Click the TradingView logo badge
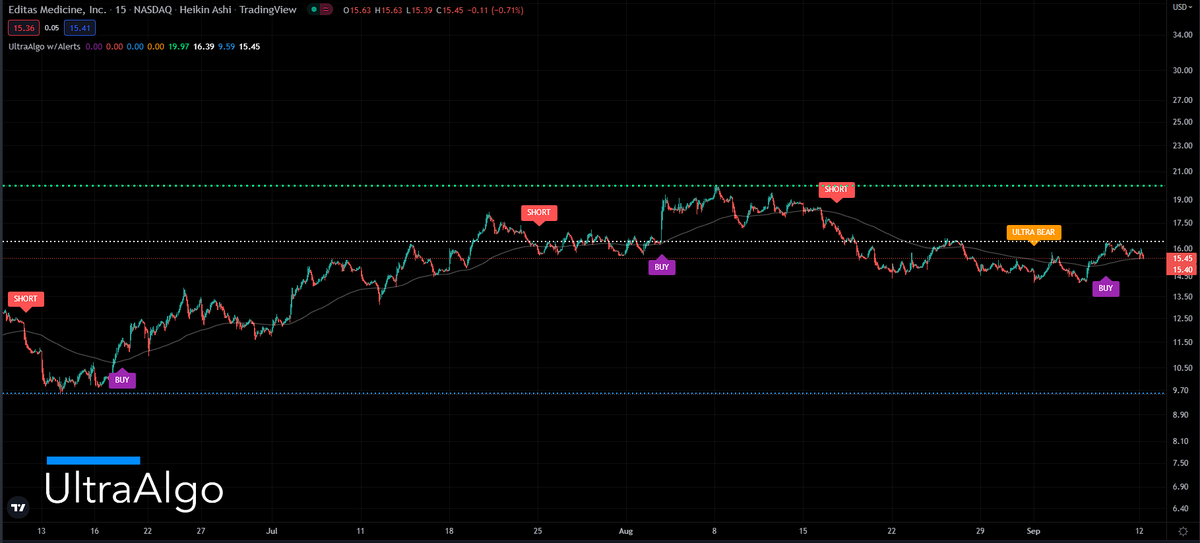1200x543 pixels. pos(17,507)
